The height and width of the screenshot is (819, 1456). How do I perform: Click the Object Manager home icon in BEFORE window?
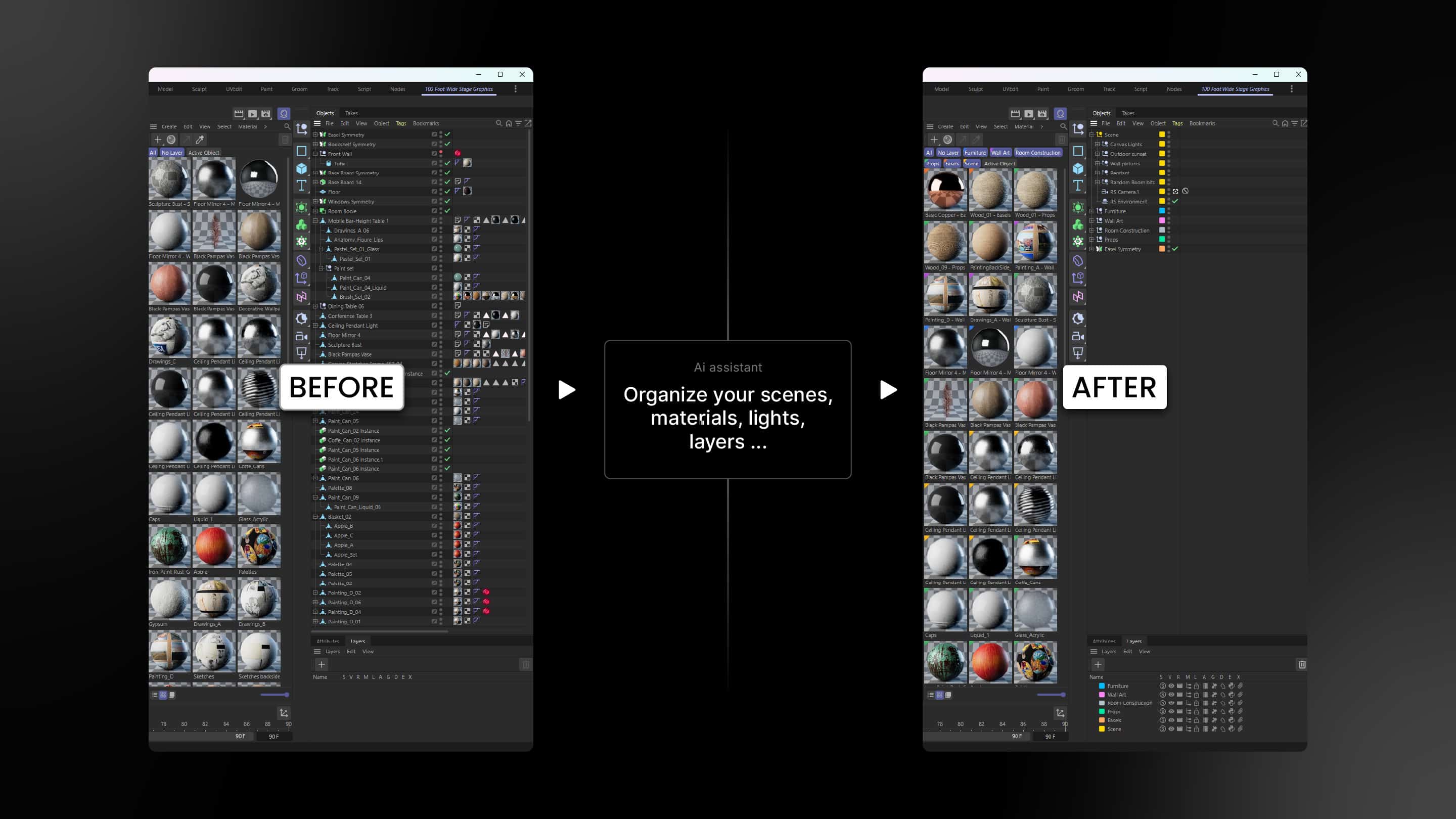(508, 123)
